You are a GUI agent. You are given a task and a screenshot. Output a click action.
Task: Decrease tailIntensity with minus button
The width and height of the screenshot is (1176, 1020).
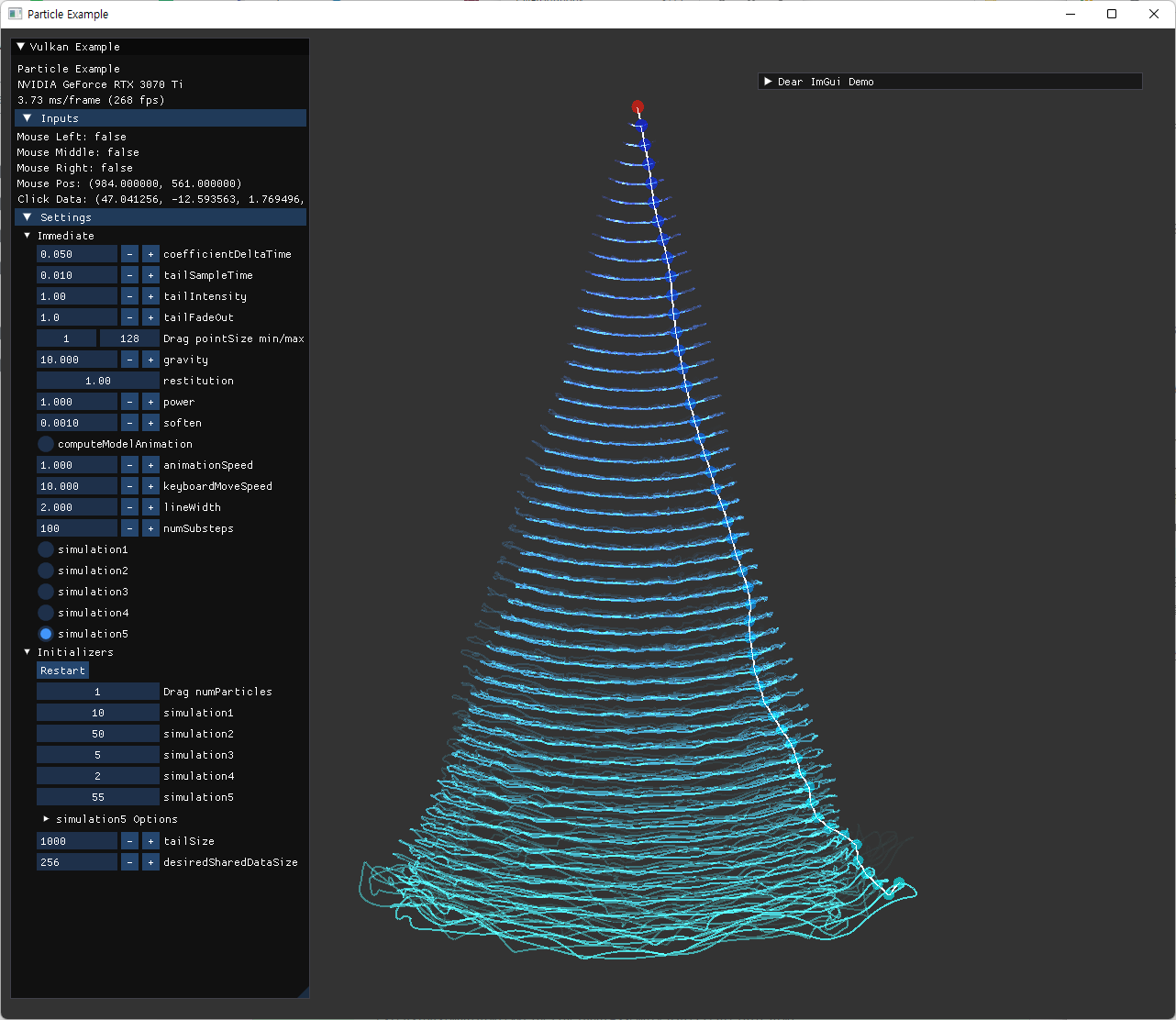click(129, 296)
